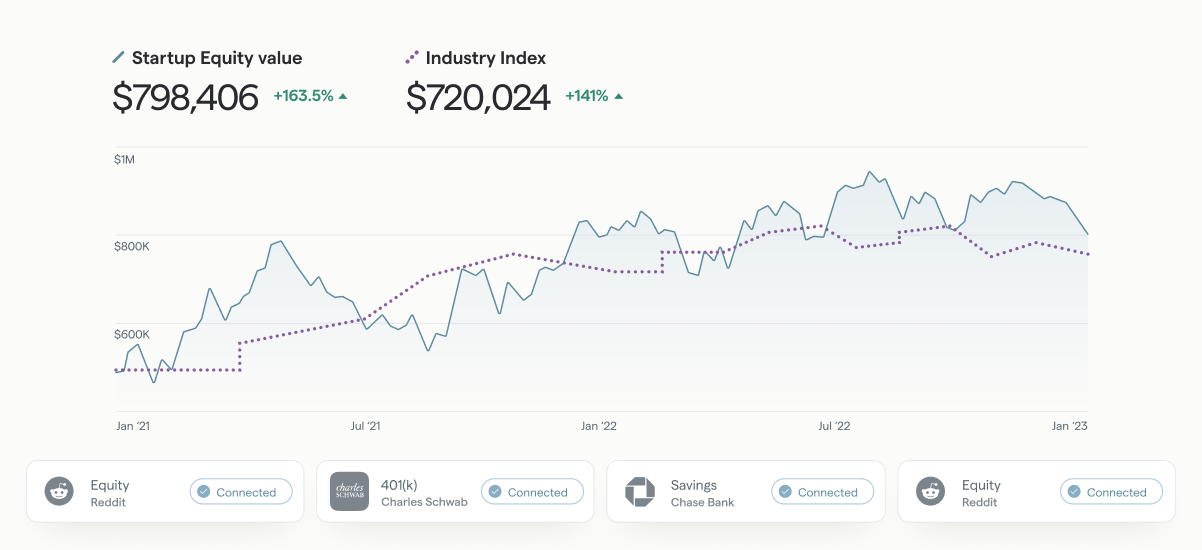
Task: Click the Chase Bank logo
Action: pyautogui.click(x=639, y=491)
